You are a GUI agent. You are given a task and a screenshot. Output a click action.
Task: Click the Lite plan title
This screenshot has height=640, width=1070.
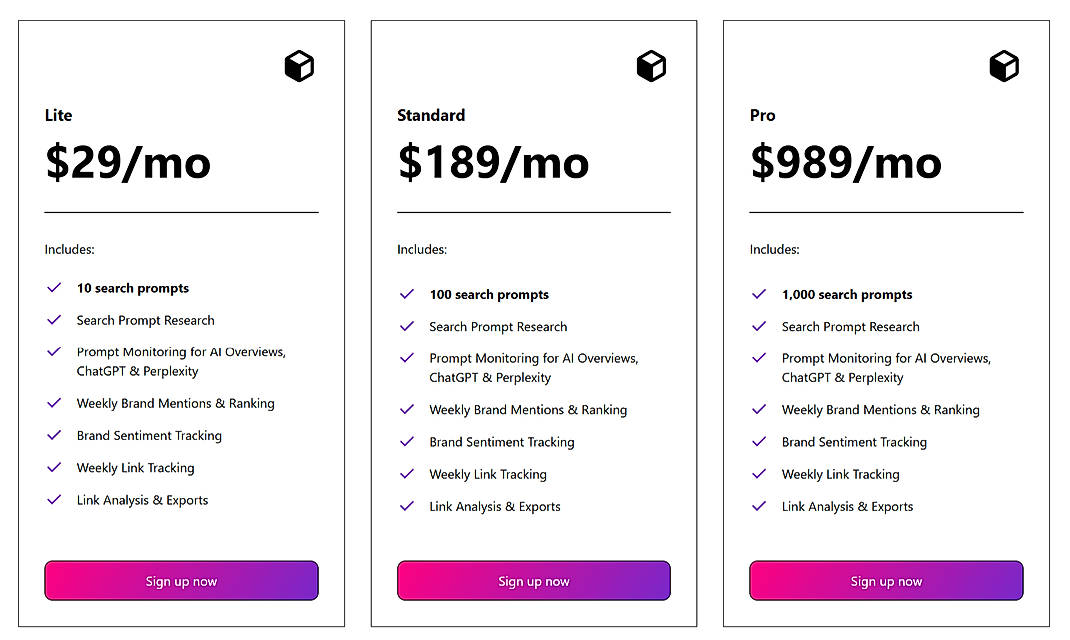[59, 115]
